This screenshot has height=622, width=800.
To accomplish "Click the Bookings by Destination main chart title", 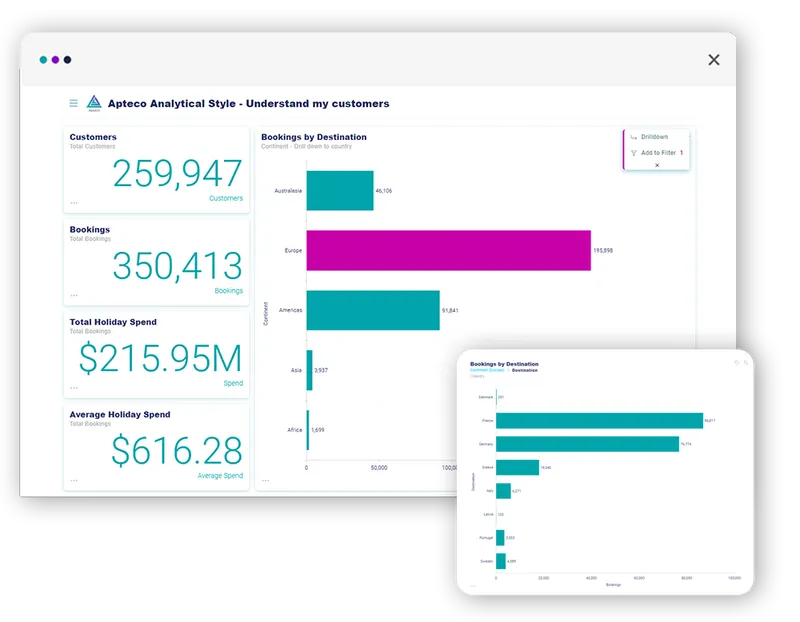I will click(x=314, y=137).
